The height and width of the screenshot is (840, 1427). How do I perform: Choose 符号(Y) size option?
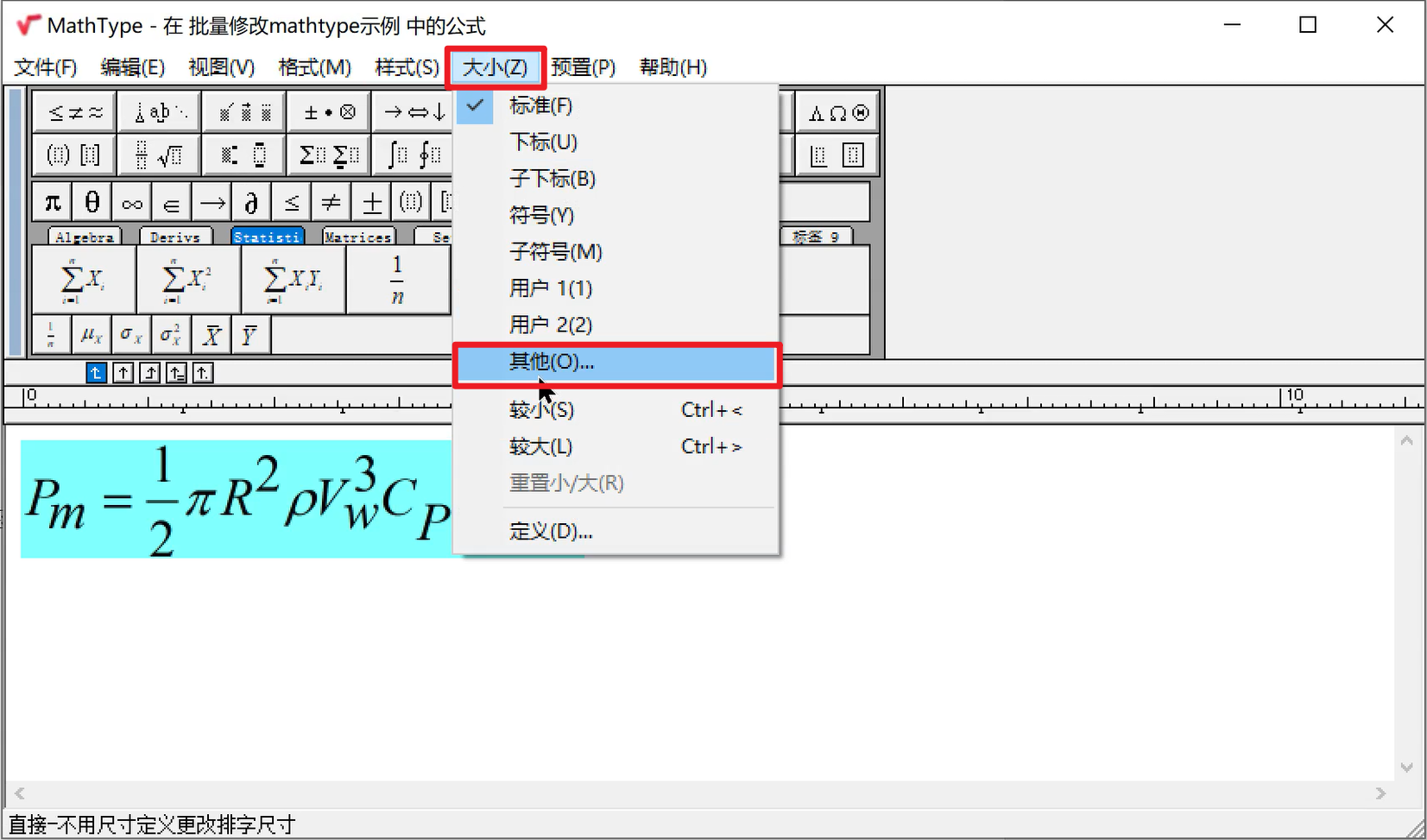click(x=616, y=215)
